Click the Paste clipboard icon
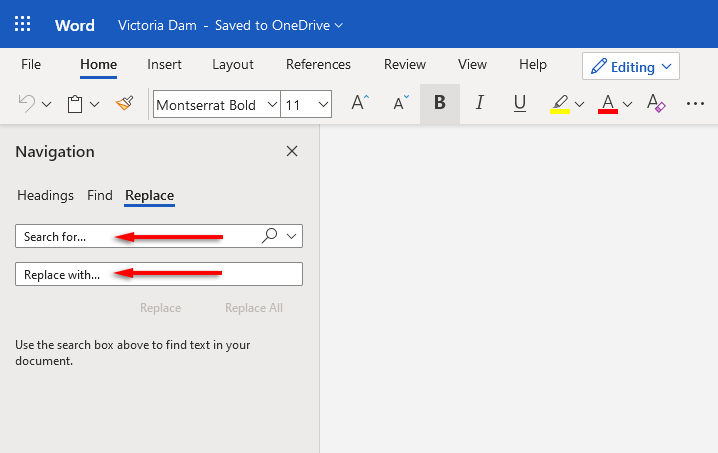This screenshot has width=718, height=453. click(74, 103)
